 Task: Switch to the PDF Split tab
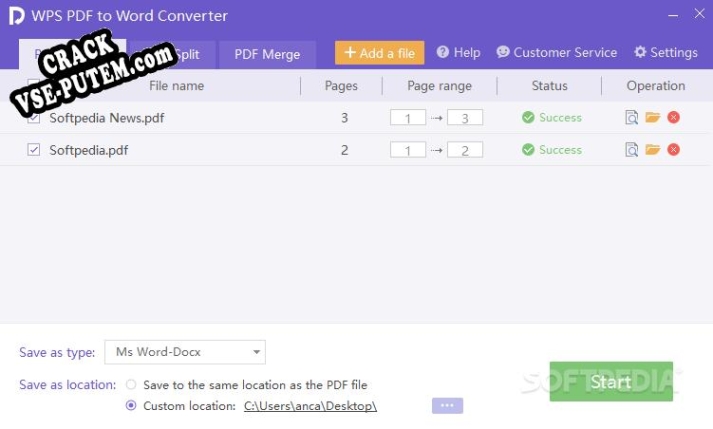172,55
